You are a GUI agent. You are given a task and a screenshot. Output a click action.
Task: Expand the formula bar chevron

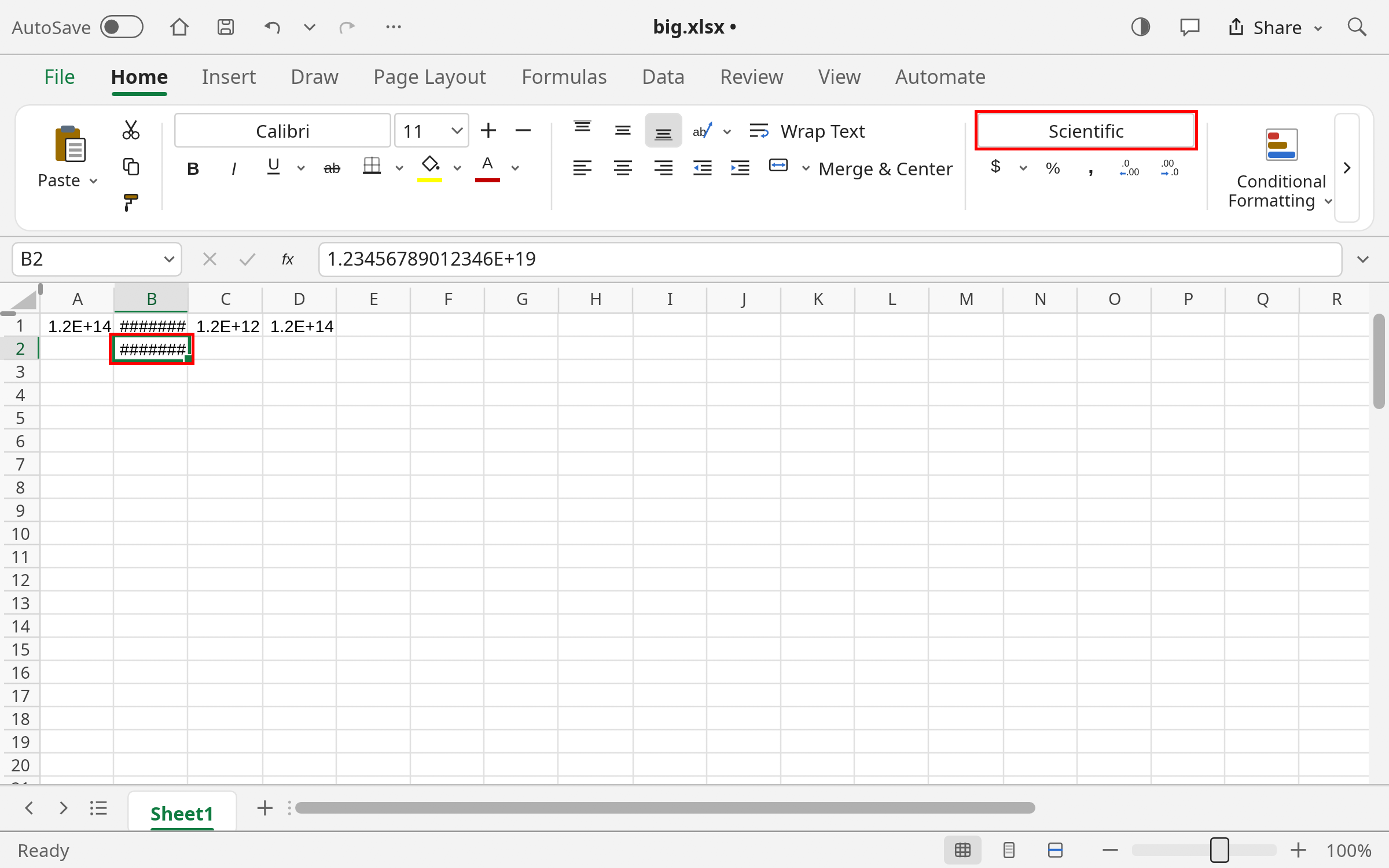tap(1363, 259)
